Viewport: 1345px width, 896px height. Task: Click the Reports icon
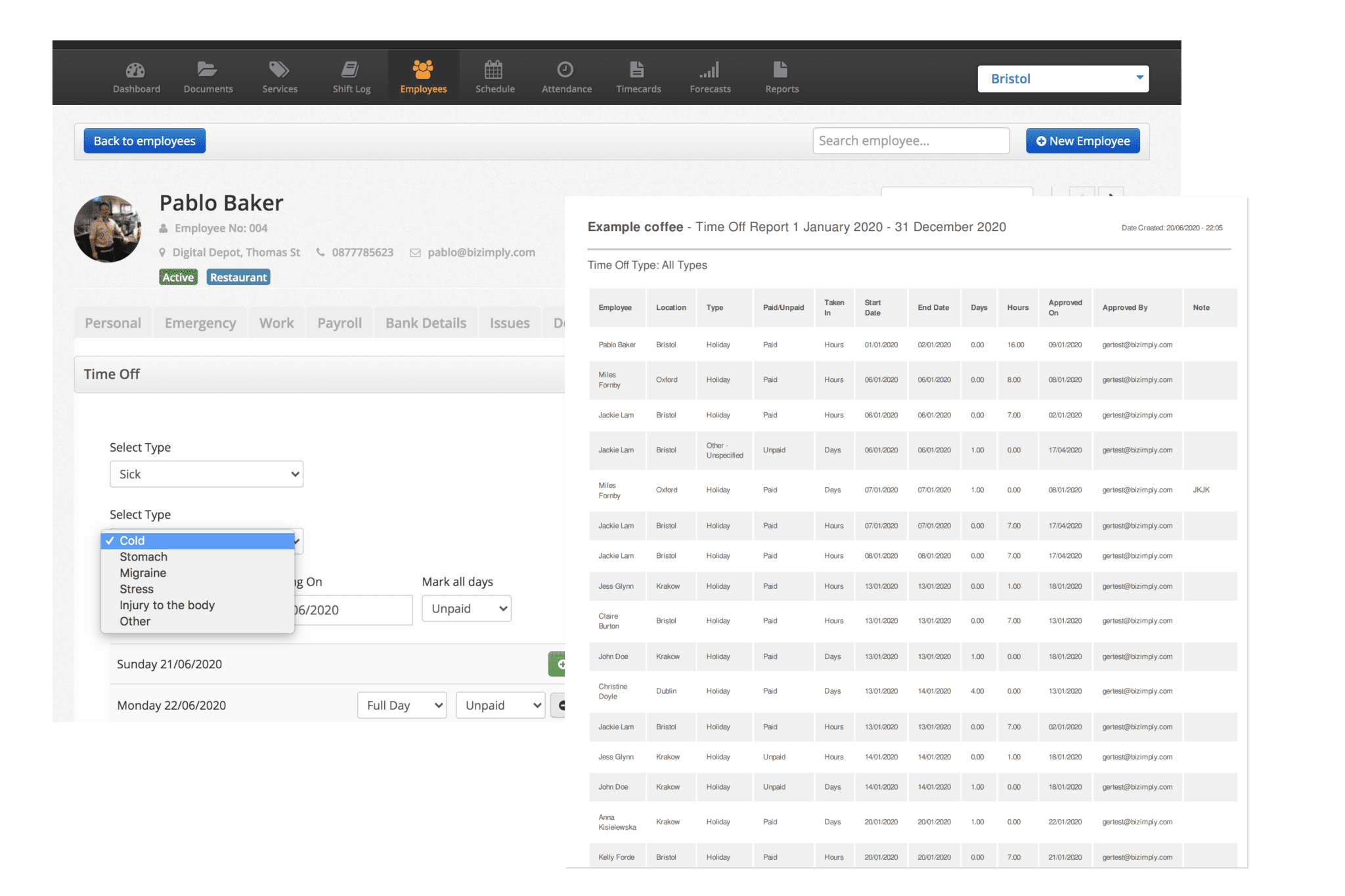pos(782,75)
